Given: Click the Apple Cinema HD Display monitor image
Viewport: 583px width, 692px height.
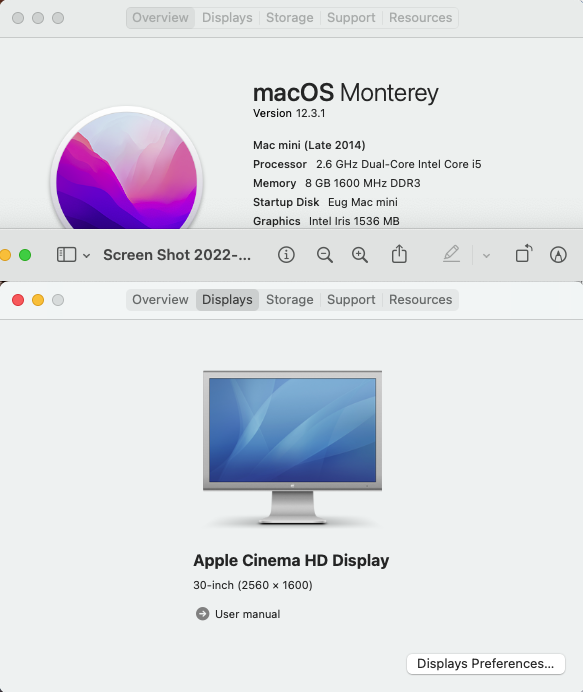Looking at the screenshot, I should coord(292,448).
